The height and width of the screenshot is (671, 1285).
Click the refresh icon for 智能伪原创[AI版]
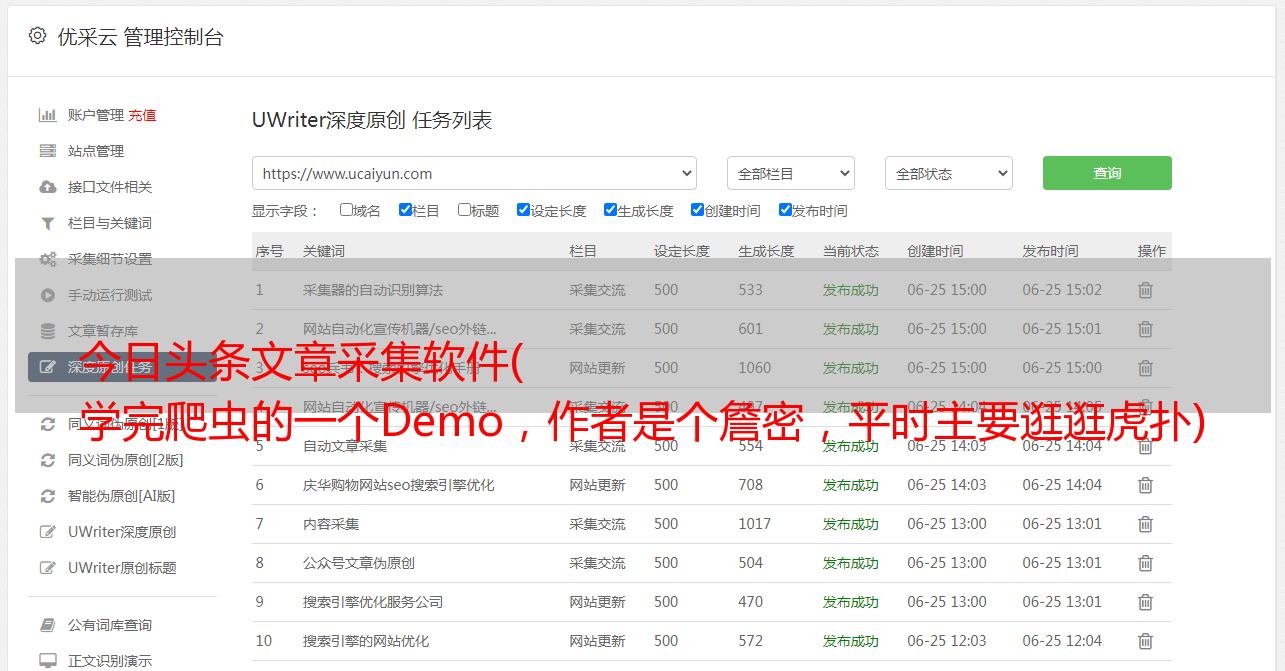point(47,496)
